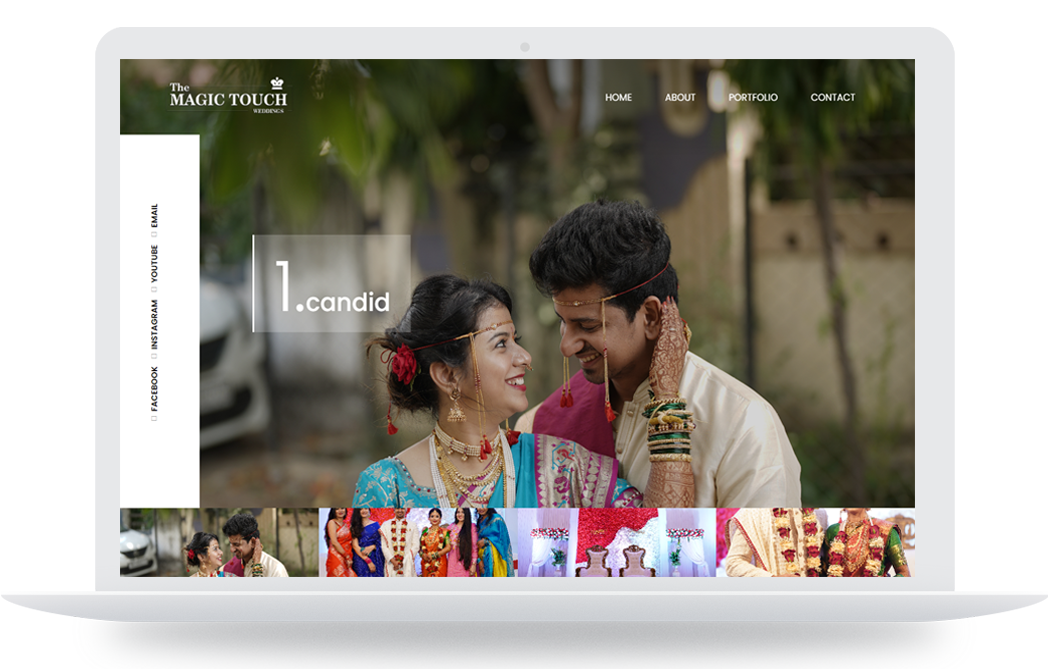Screen dimensions: 1048x669
Task: Go to the About page
Action: [680, 98]
